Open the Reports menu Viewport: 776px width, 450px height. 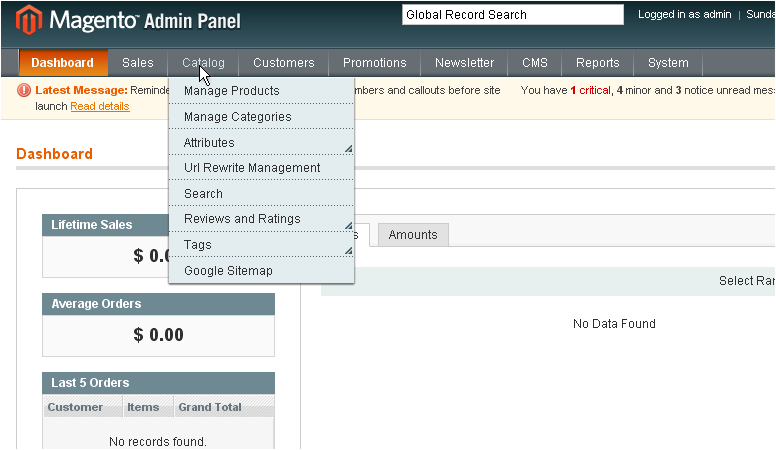tap(597, 63)
